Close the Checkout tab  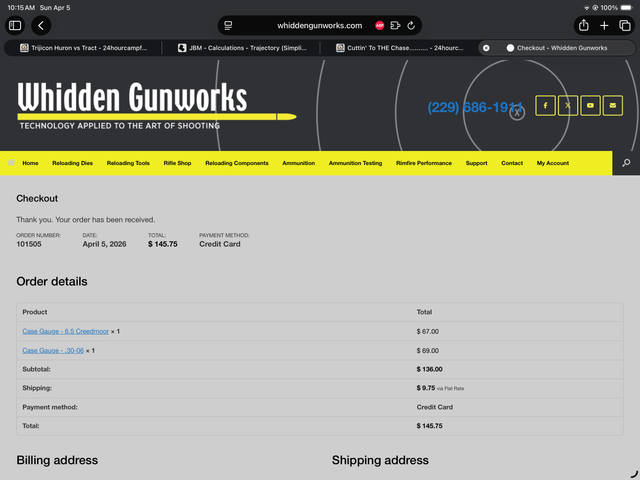486,48
